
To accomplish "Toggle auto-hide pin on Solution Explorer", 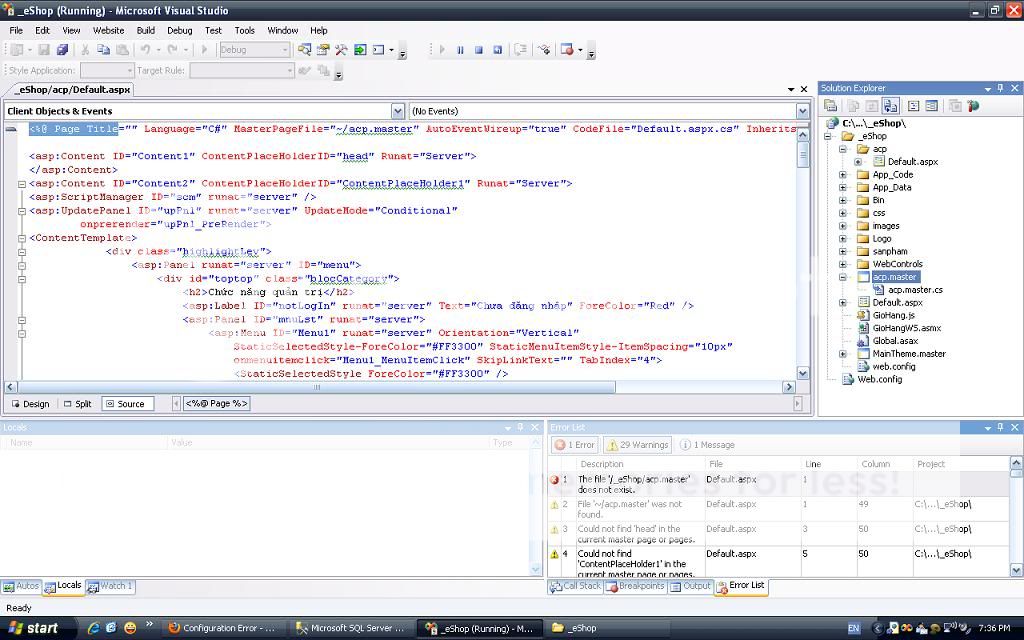I will (x=1000, y=88).
